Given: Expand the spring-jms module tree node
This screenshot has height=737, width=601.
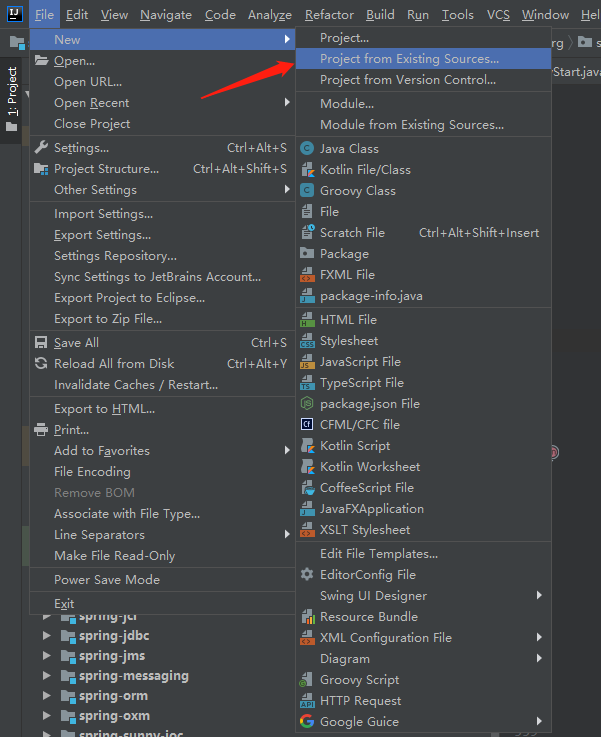Looking at the screenshot, I should tap(47, 656).
